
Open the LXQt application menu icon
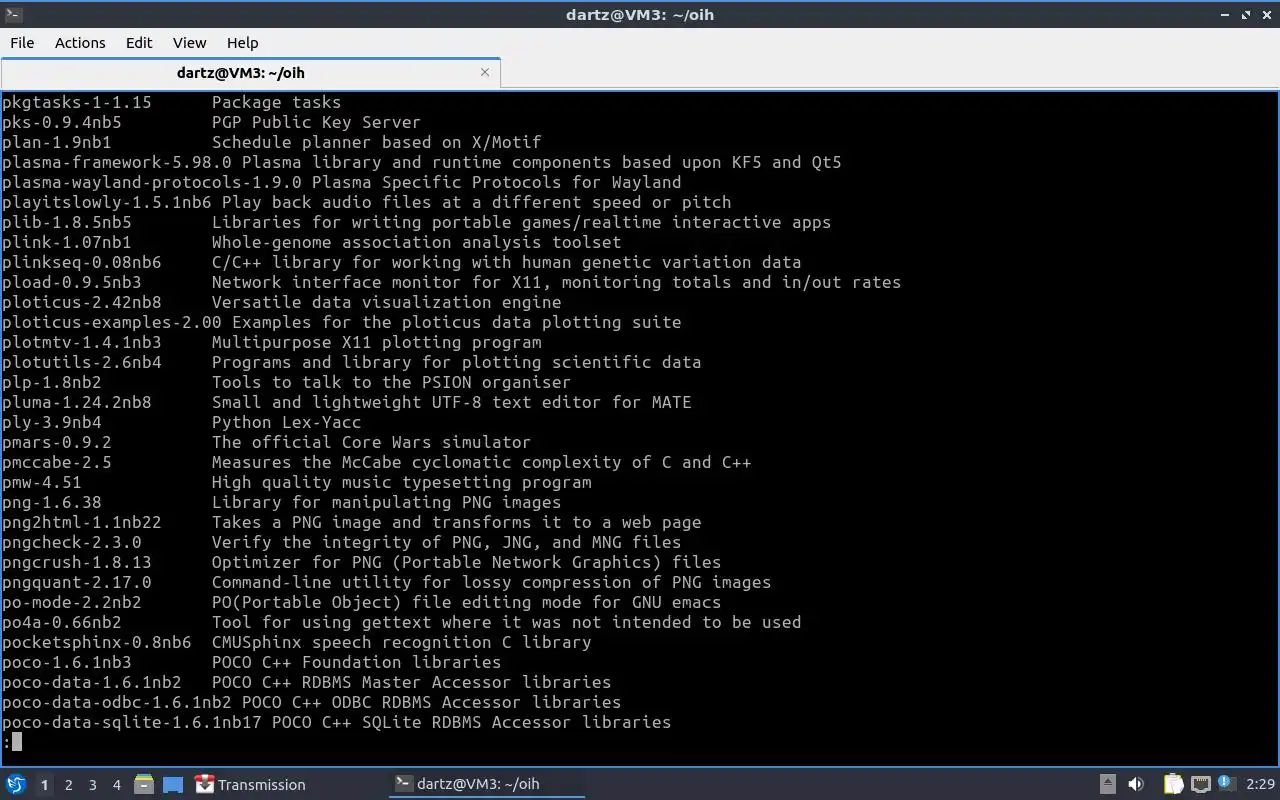point(15,784)
